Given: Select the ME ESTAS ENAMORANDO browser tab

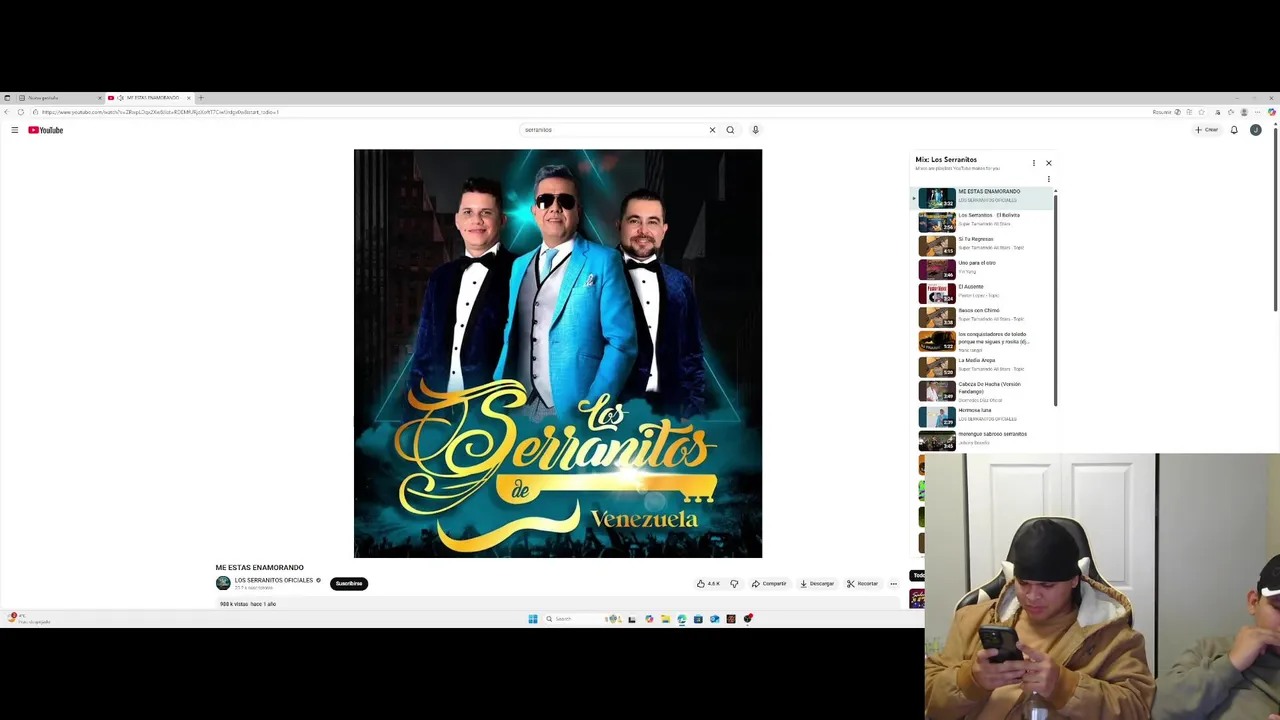Looking at the screenshot, I should pos(148,98).
